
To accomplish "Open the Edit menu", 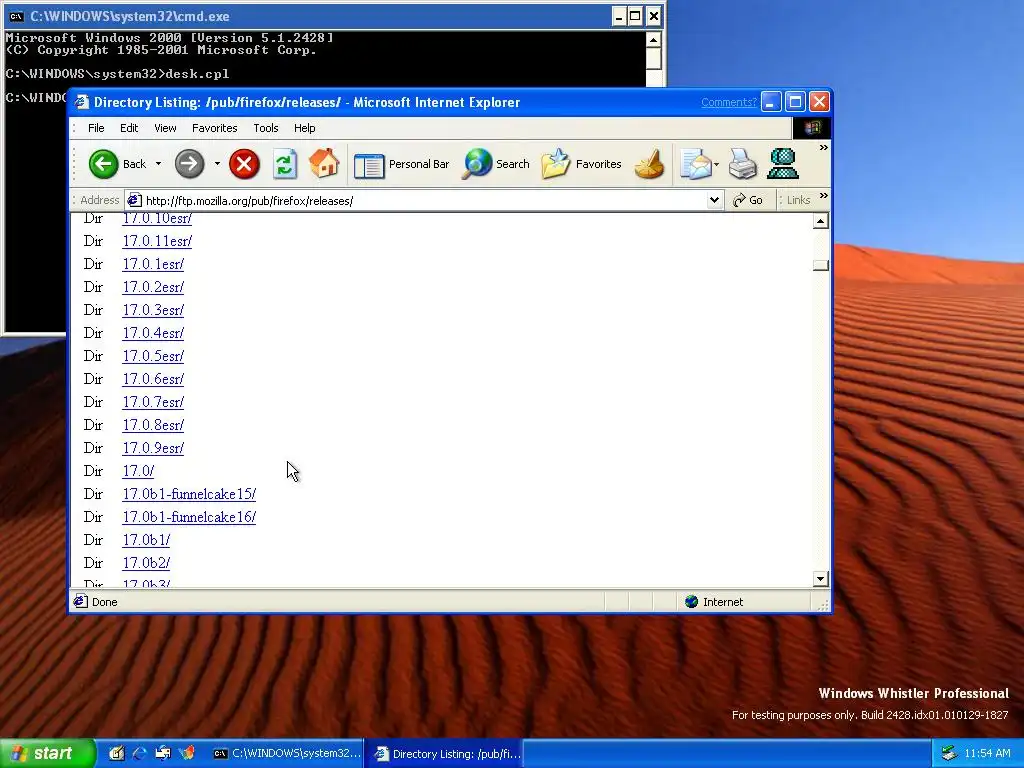I will tap(129, 128).
